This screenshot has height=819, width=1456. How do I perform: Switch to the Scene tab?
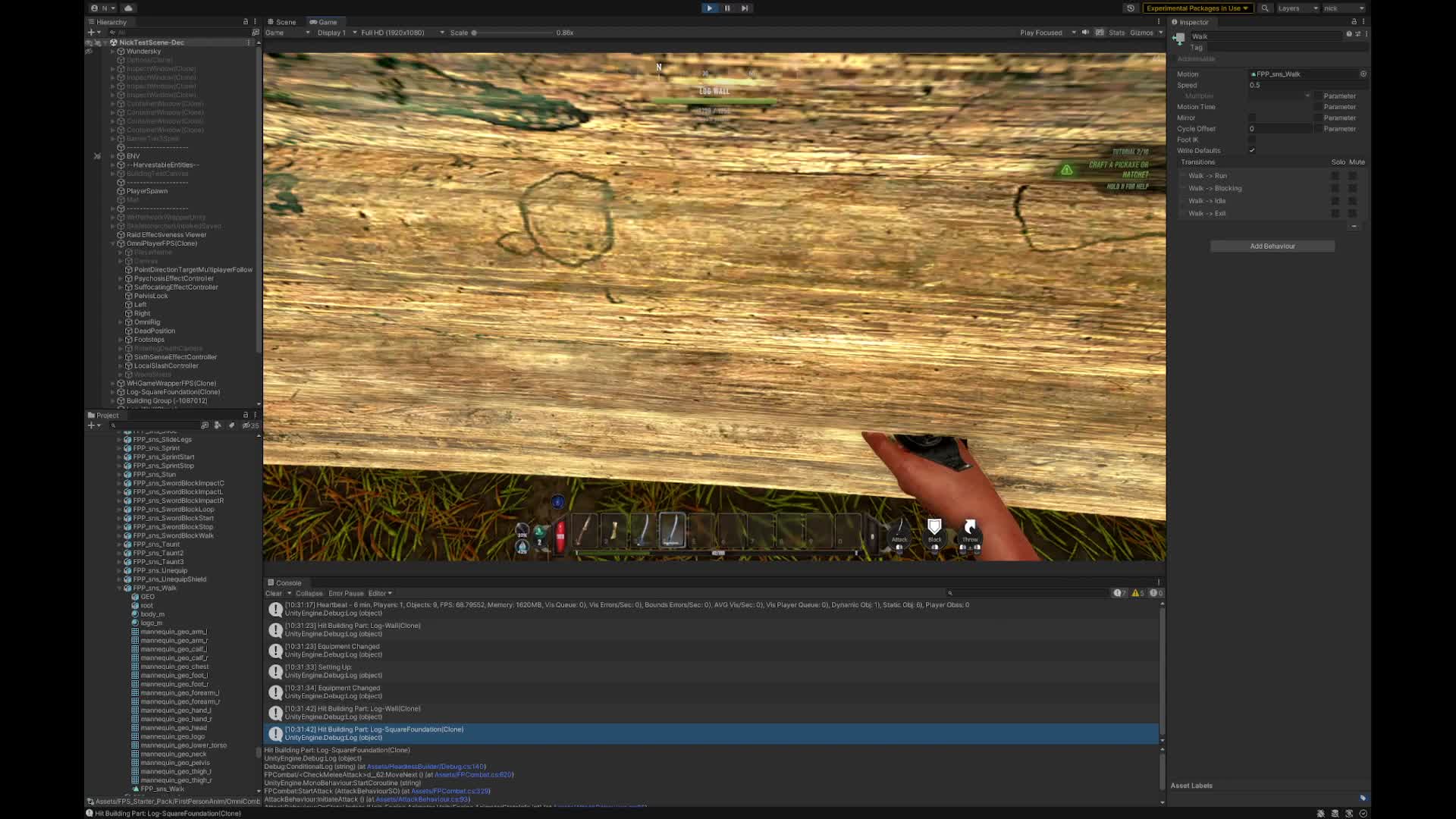tap(282, 22)
